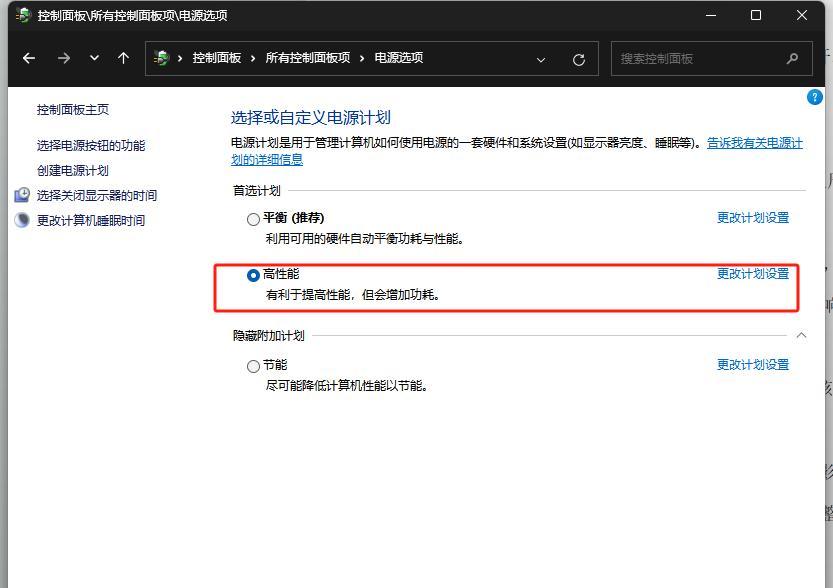Open 更改计划设置 for 高性能 plan
Screen dimensions: 833x588
(x=752, y=274)
